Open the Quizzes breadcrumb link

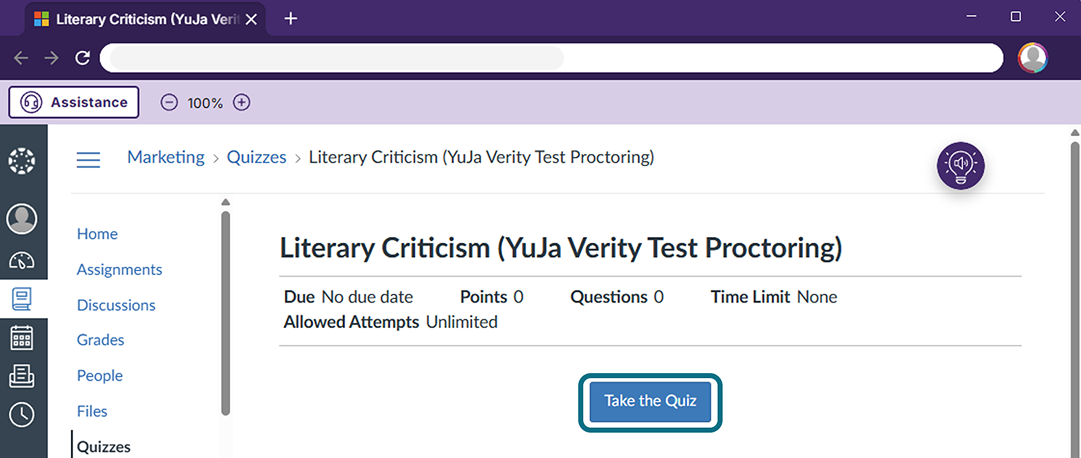(256, 157)
